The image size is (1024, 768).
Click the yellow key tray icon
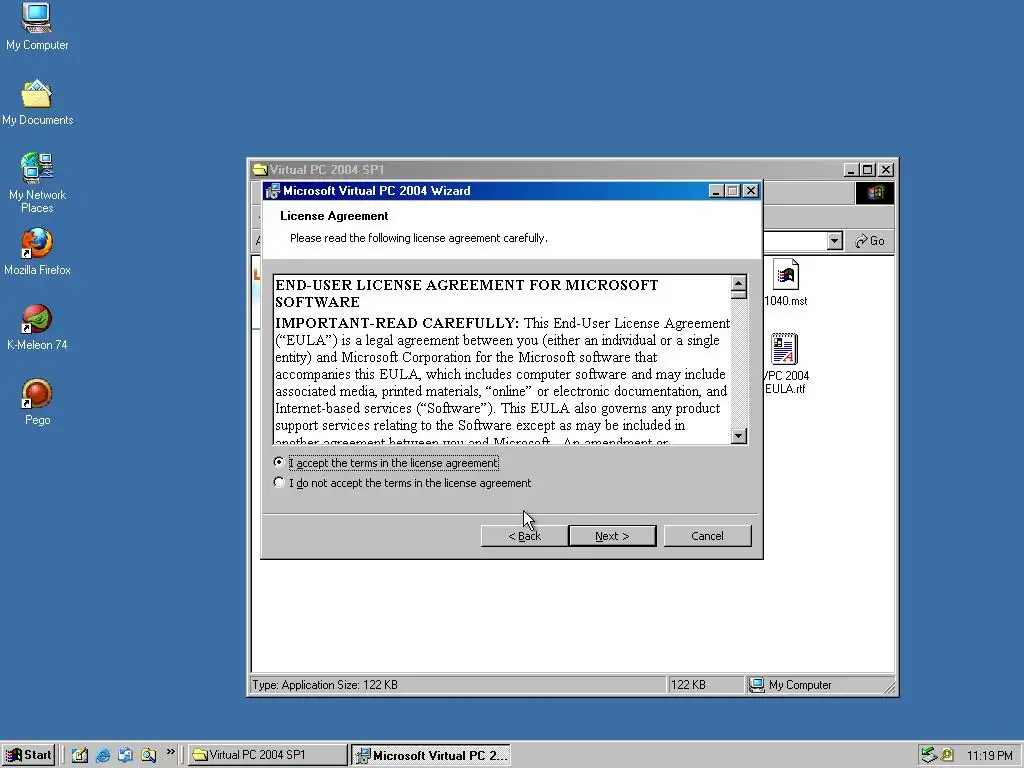point(947,756)
